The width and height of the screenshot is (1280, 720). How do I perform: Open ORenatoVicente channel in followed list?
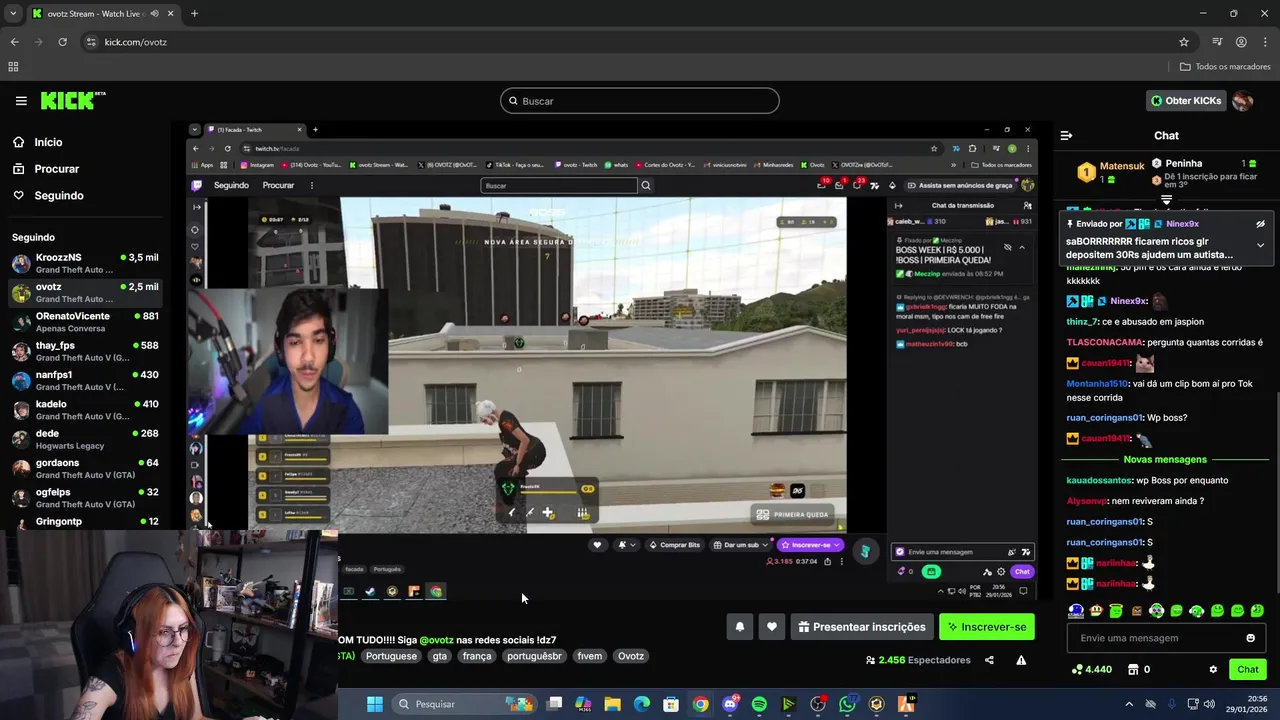85,322
